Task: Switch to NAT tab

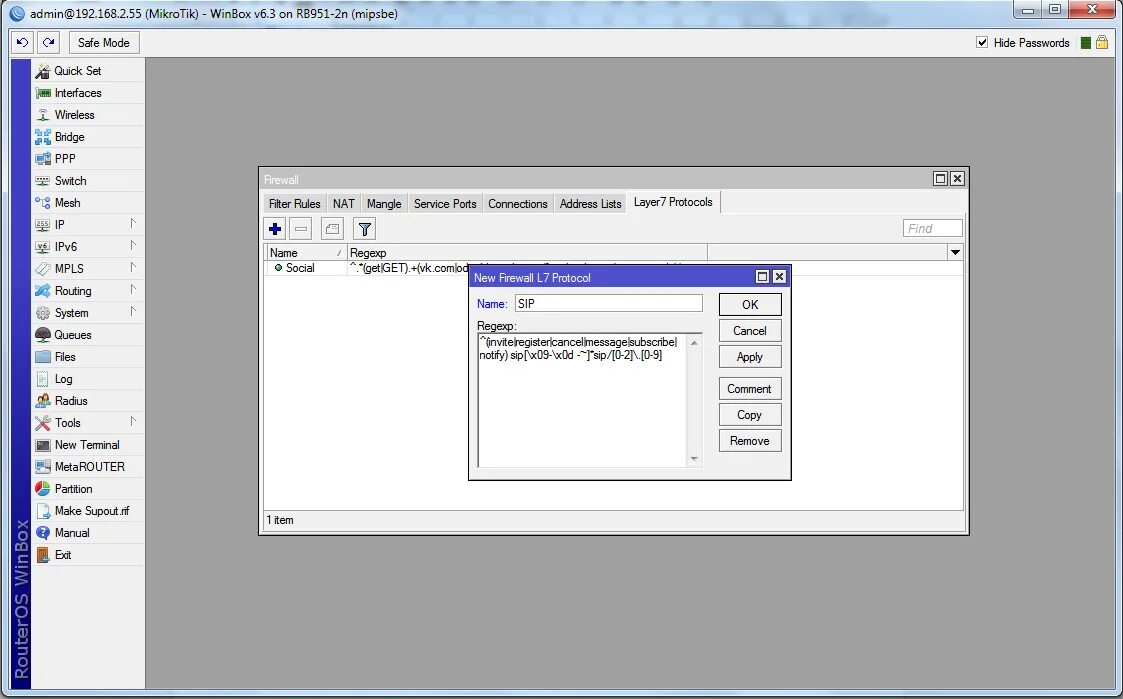Action: pos(344,203)
